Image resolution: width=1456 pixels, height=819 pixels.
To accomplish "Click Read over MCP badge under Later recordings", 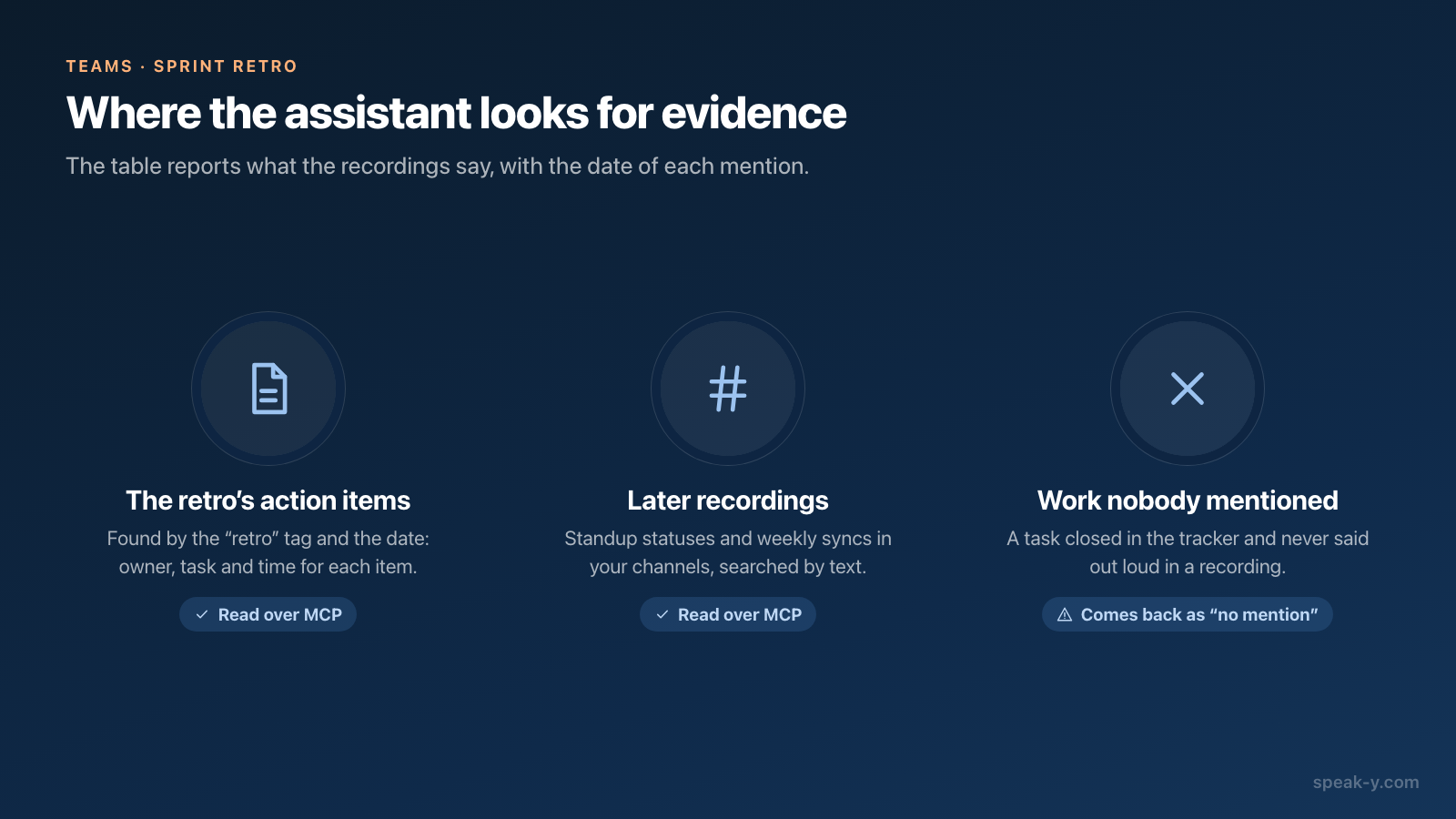I will coord(728,614).
